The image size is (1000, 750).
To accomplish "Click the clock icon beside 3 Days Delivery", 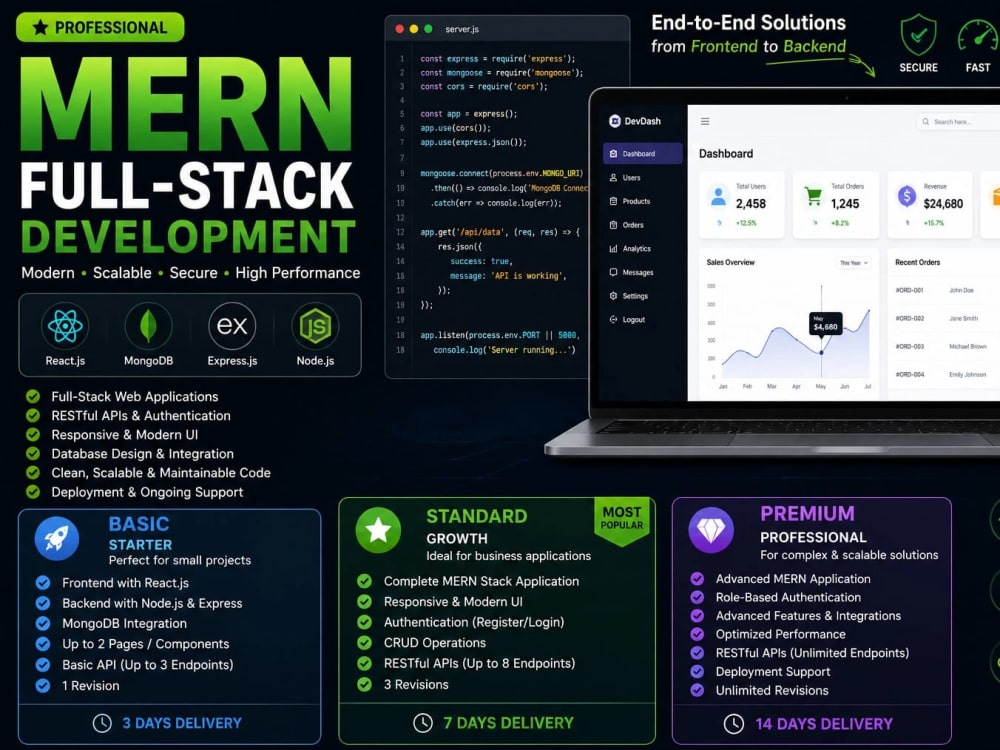I will pyautogui.click(x=102, y=723).
